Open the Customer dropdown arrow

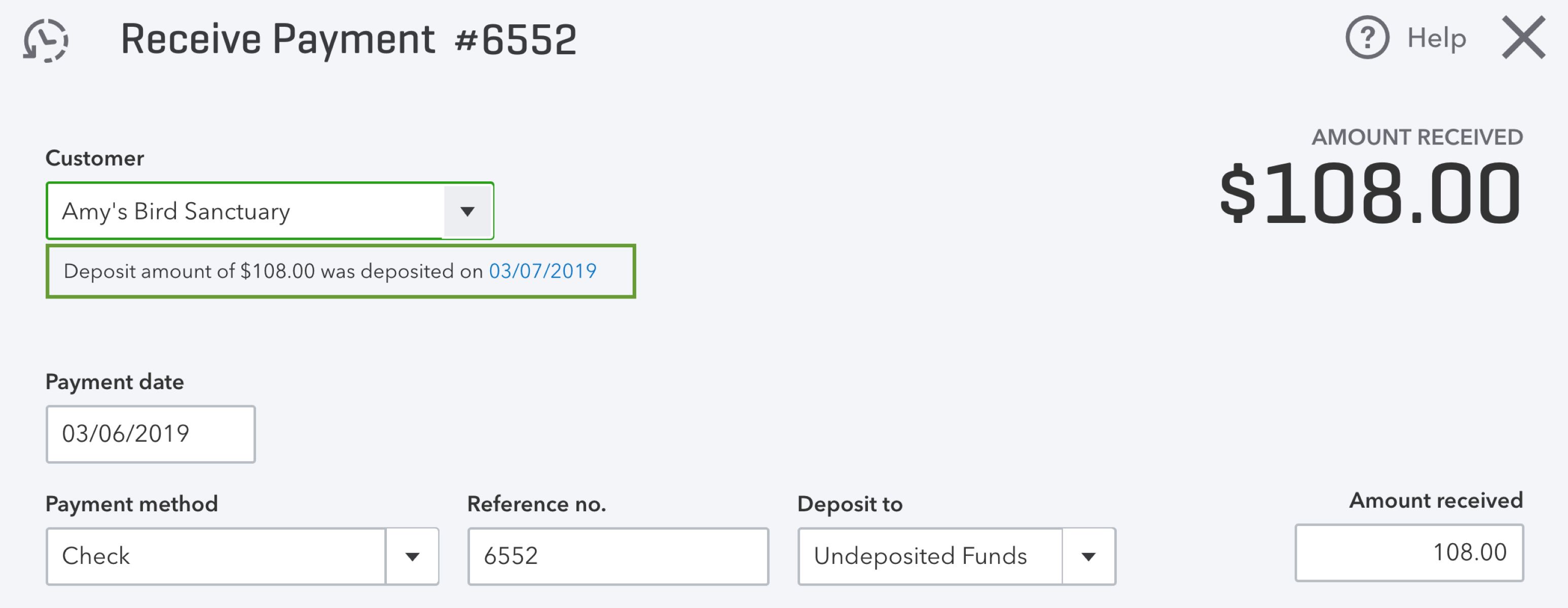pos(467,211)
